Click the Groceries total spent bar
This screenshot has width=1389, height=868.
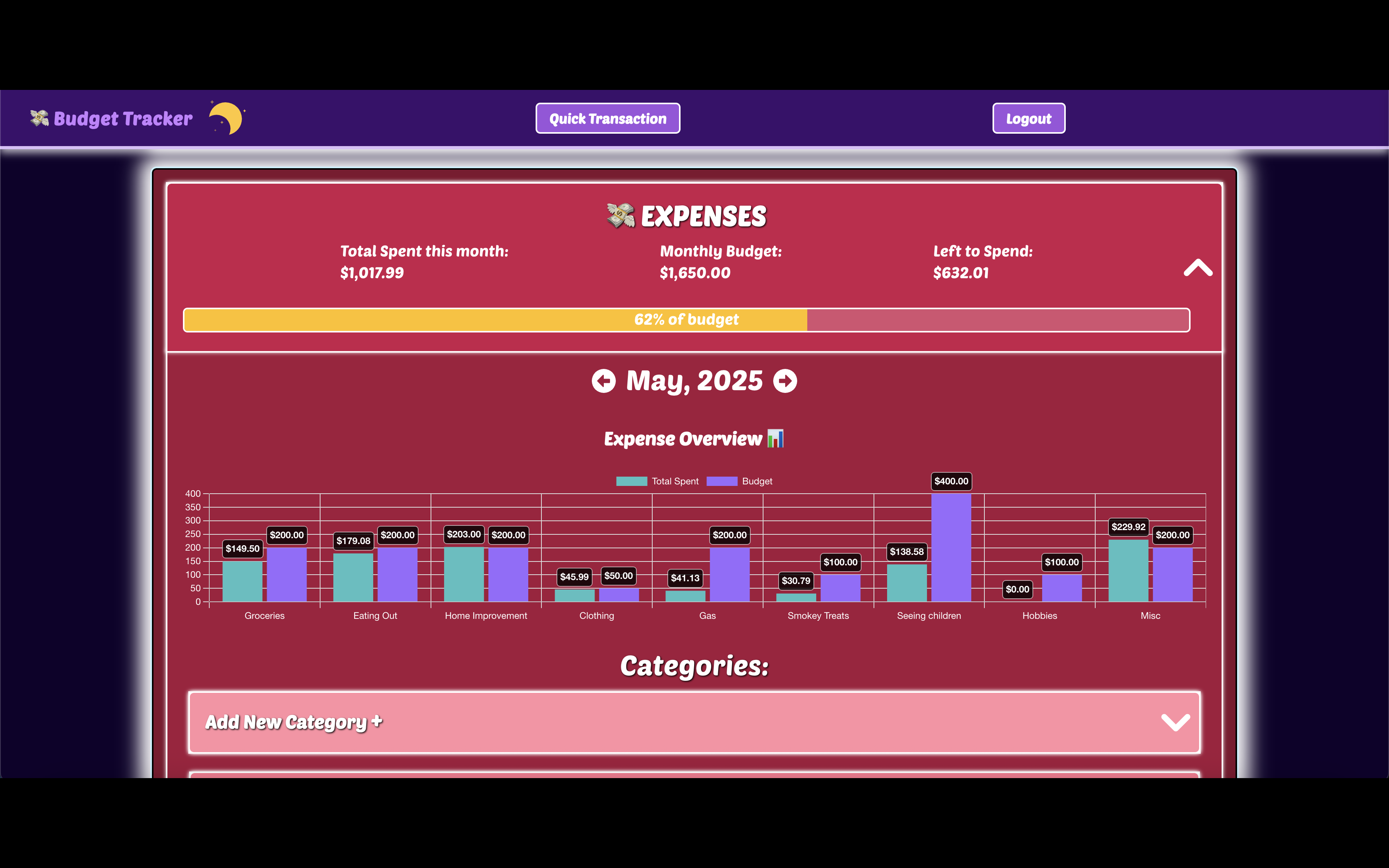pos(242,581)
